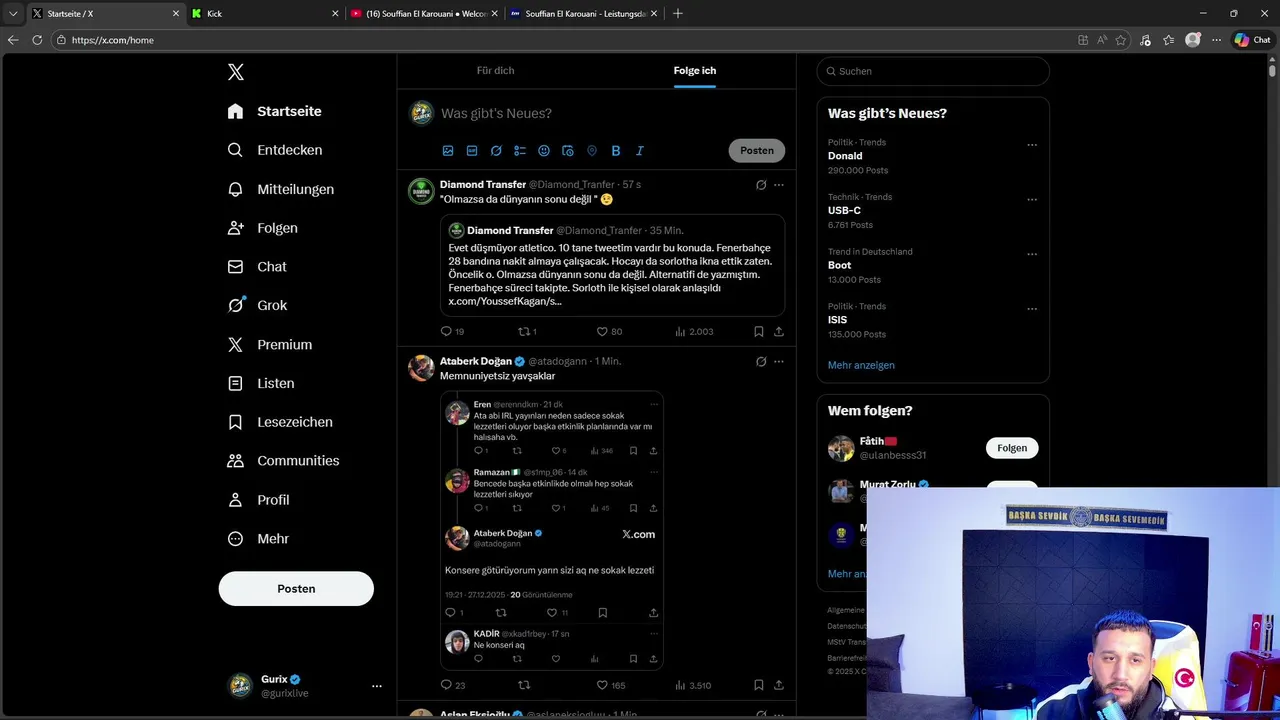This screenshot has height=720, width=1280.
Task: Open Entdecken in the sidebar
Action: pyautogui.click(x=274, y=150)
